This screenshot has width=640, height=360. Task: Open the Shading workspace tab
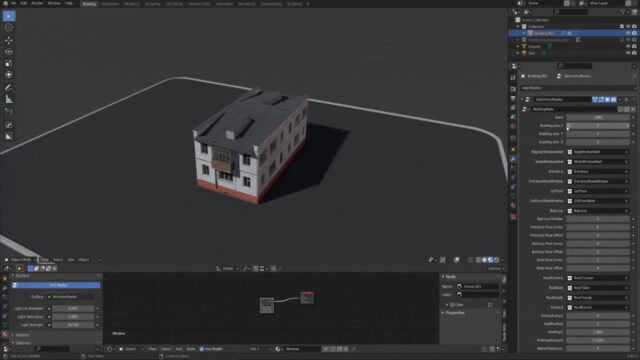point(89,4)
